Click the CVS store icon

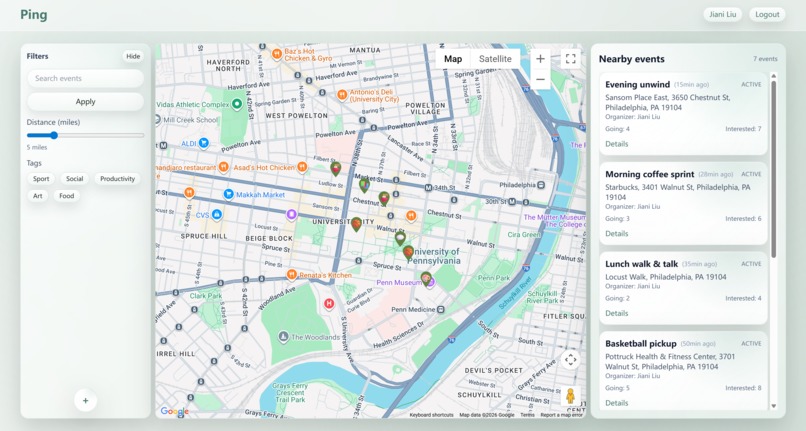216,214
